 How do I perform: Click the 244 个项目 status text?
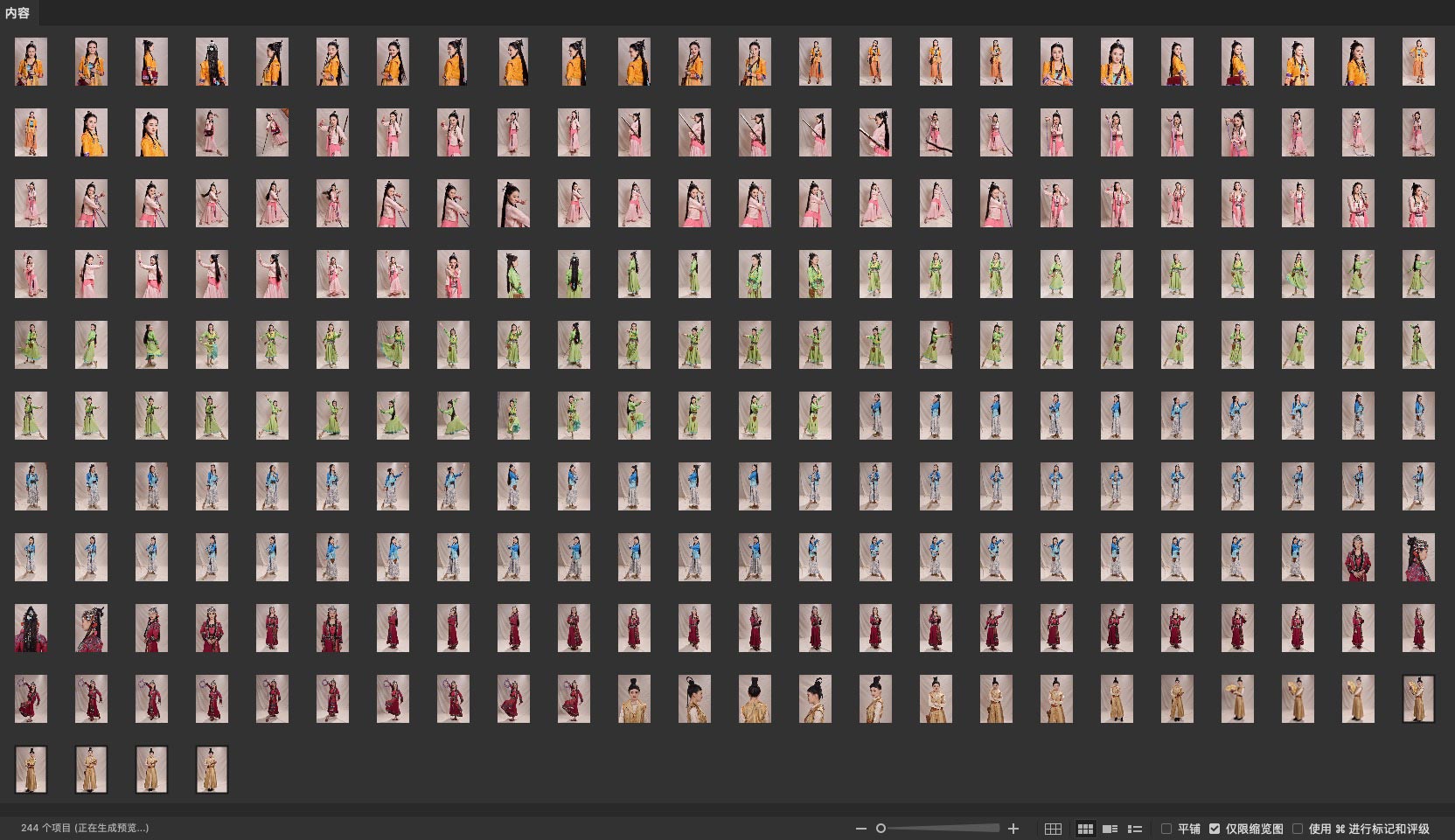(x=84, y=828)
